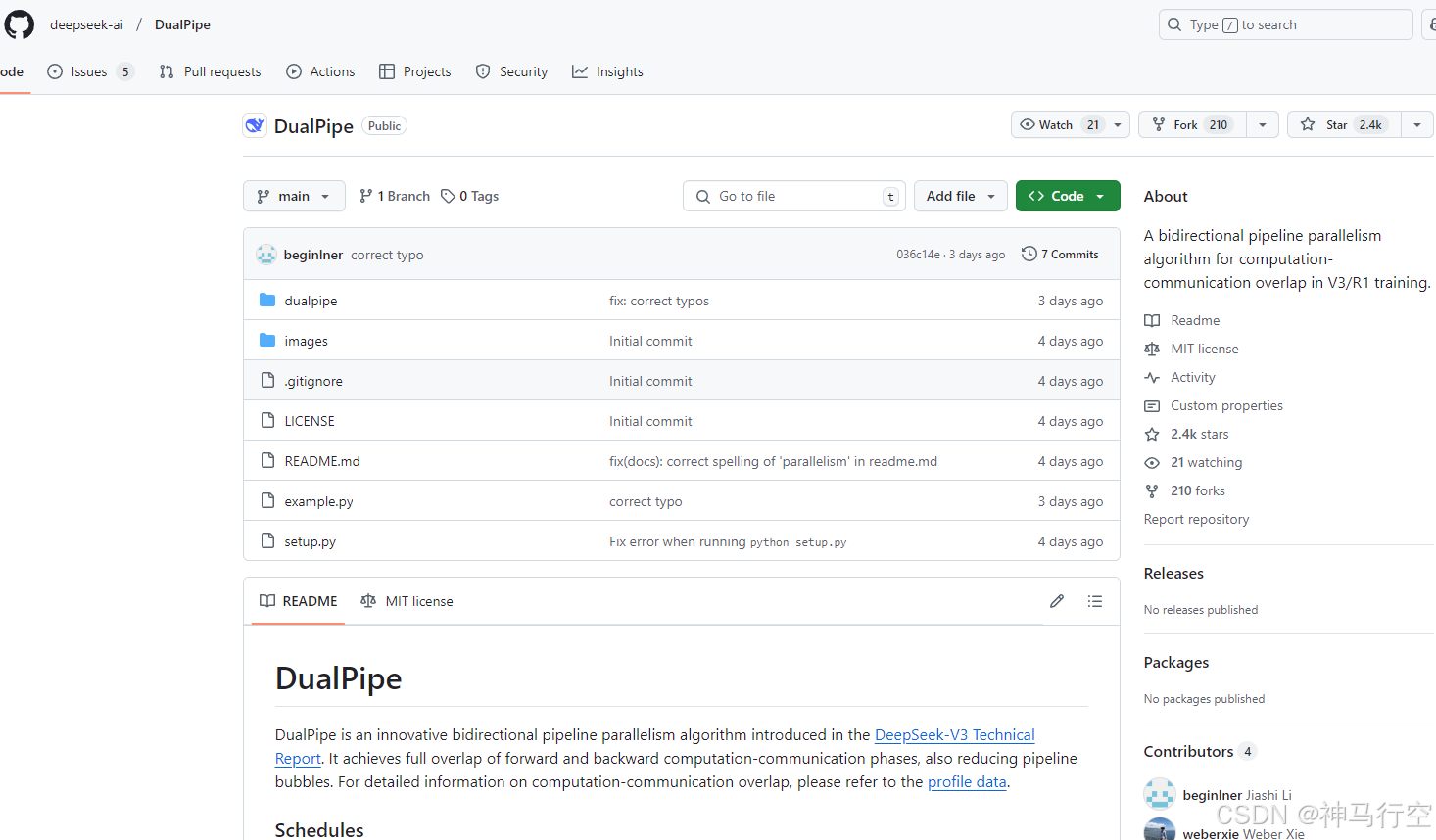The width and height of the screenshot is (1436, 840).
Task: Open the README outline list icon
Action: [1095, 601]
